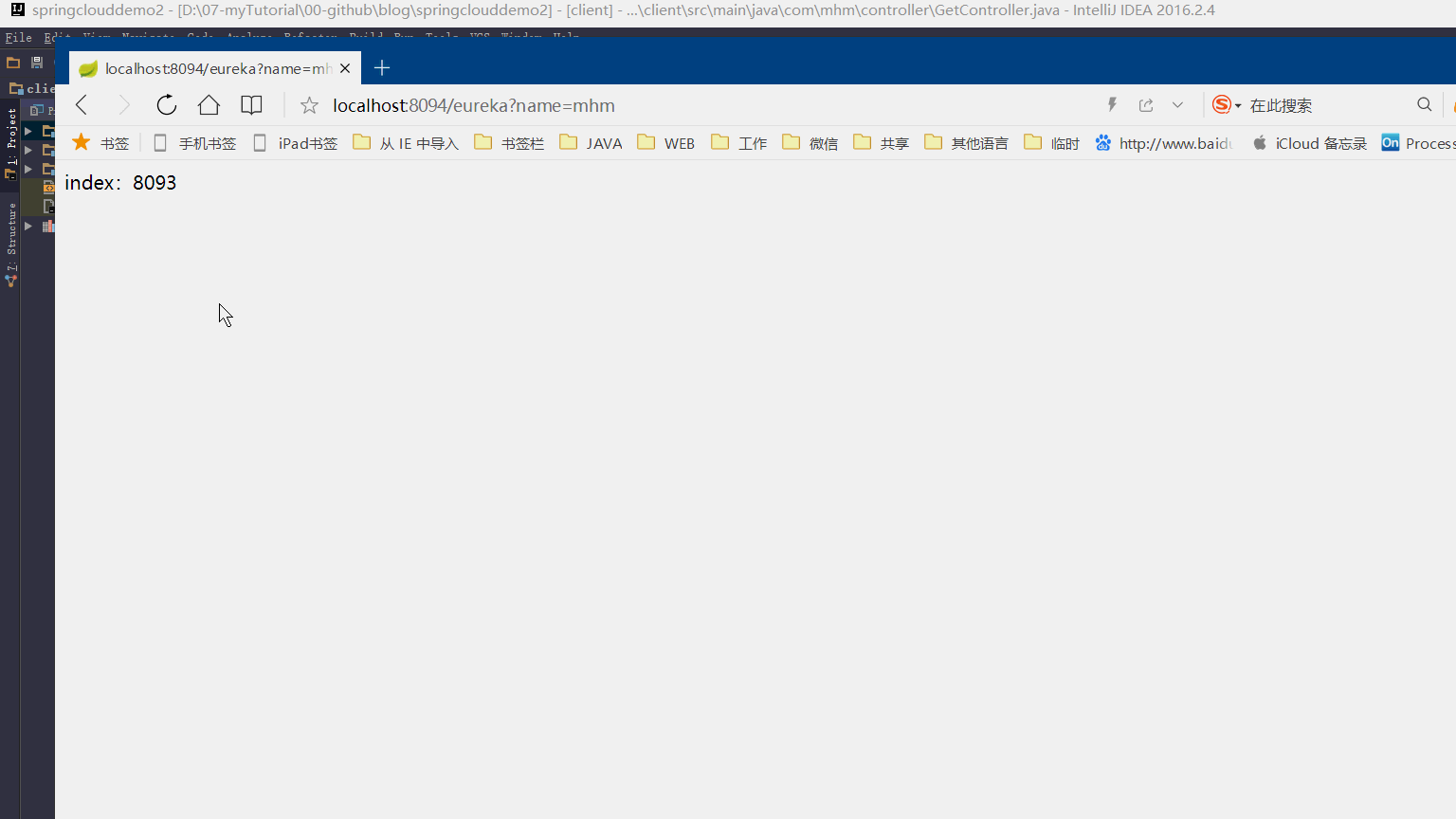
Task: Expand the third project tree node
Action: click(28, 169)
